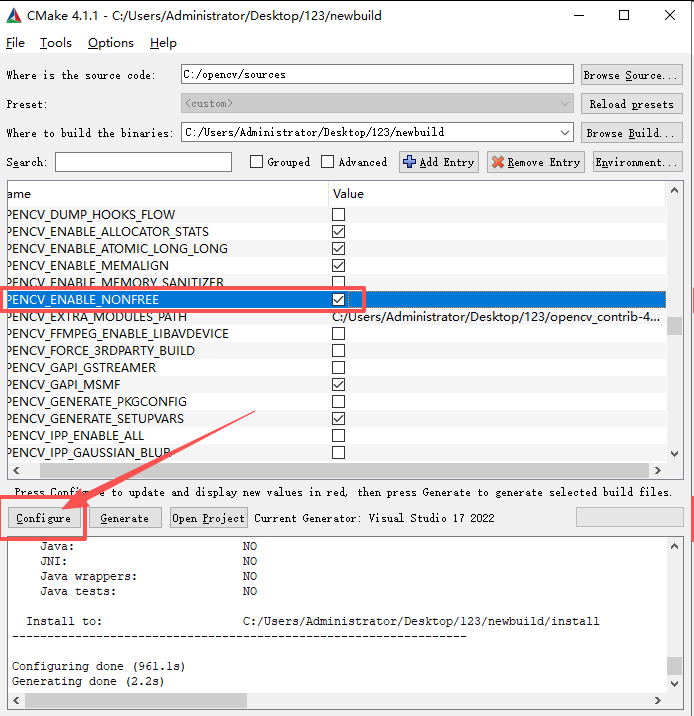694x716 pixels.
Task: Maximize the CMake window
Action: [624, 16]
